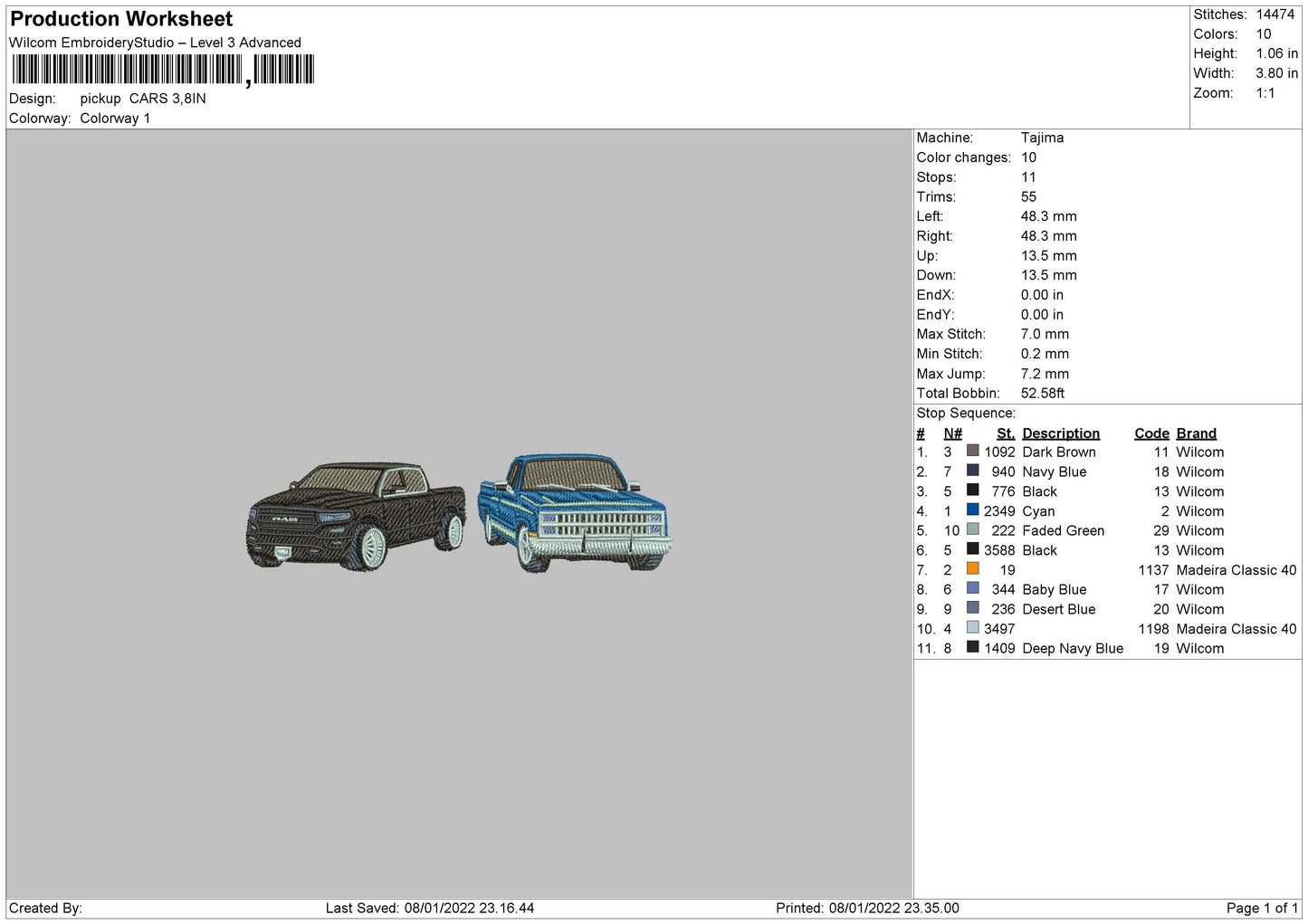Click the Faded Green color swatch

(x=973, y=529)
